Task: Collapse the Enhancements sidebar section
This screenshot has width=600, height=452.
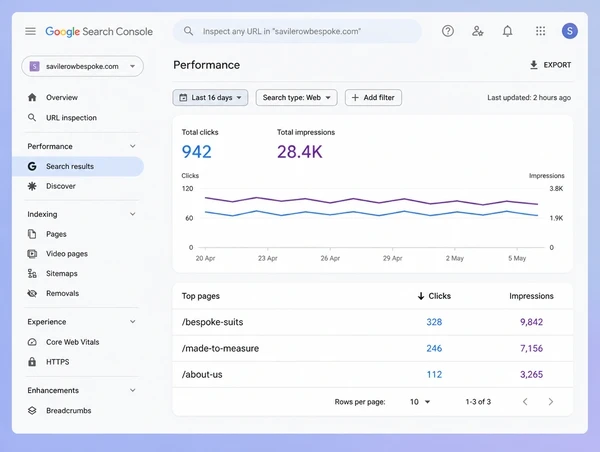Action: click(x=132, y=390)
